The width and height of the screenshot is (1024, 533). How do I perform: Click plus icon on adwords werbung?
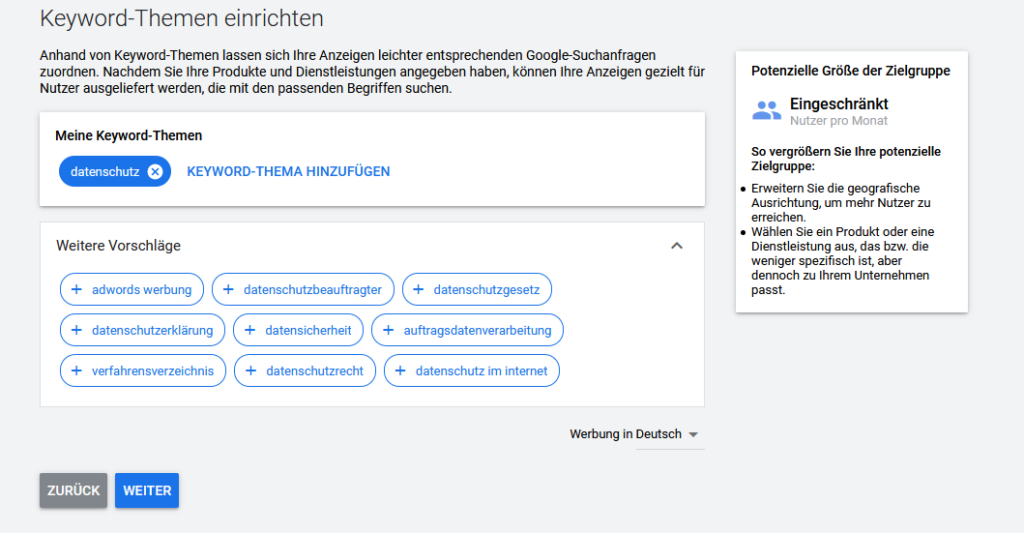[x=77, y=290]
